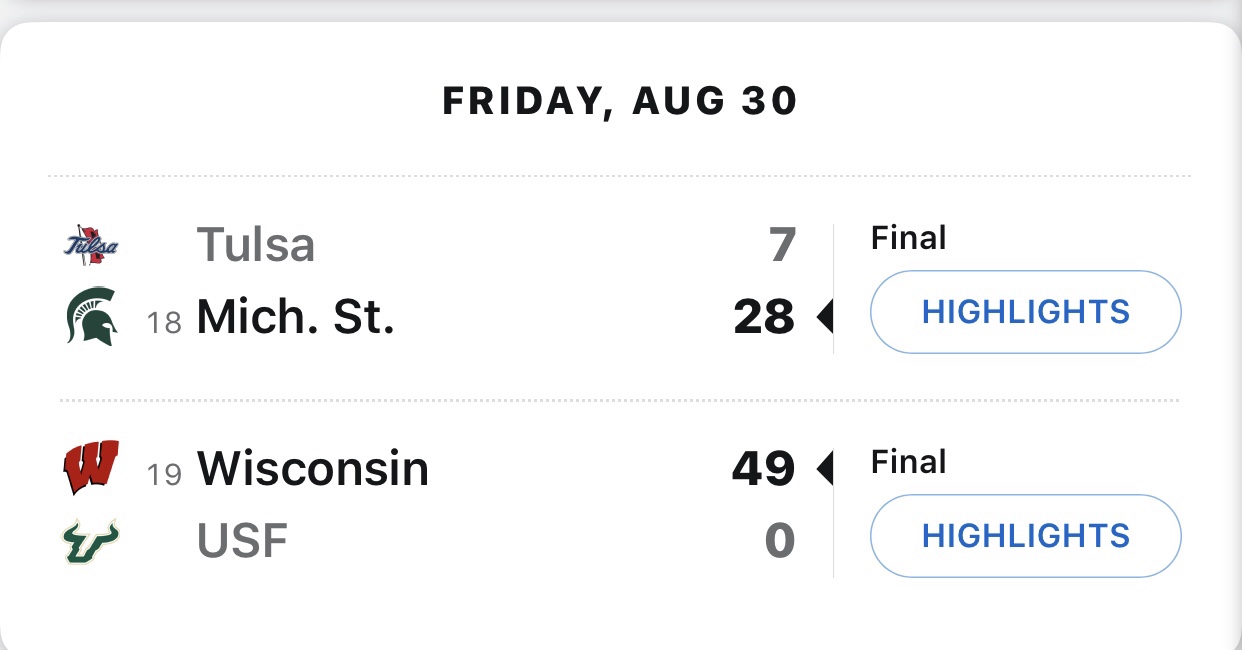
Task: Watch highlights for Tulsa vs Mich. St.
Action: [x=1025, y=312]
